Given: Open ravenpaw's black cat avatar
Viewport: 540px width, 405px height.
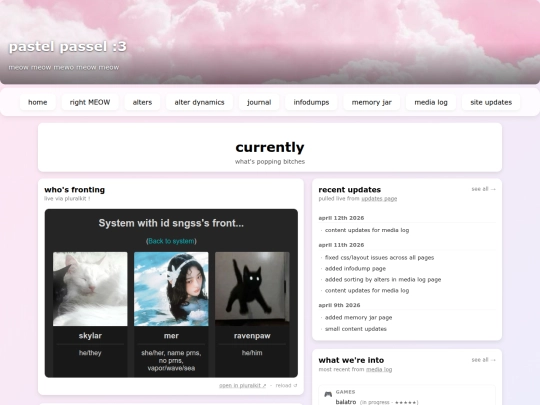Looking at the screenshot, I should point(252,289).
